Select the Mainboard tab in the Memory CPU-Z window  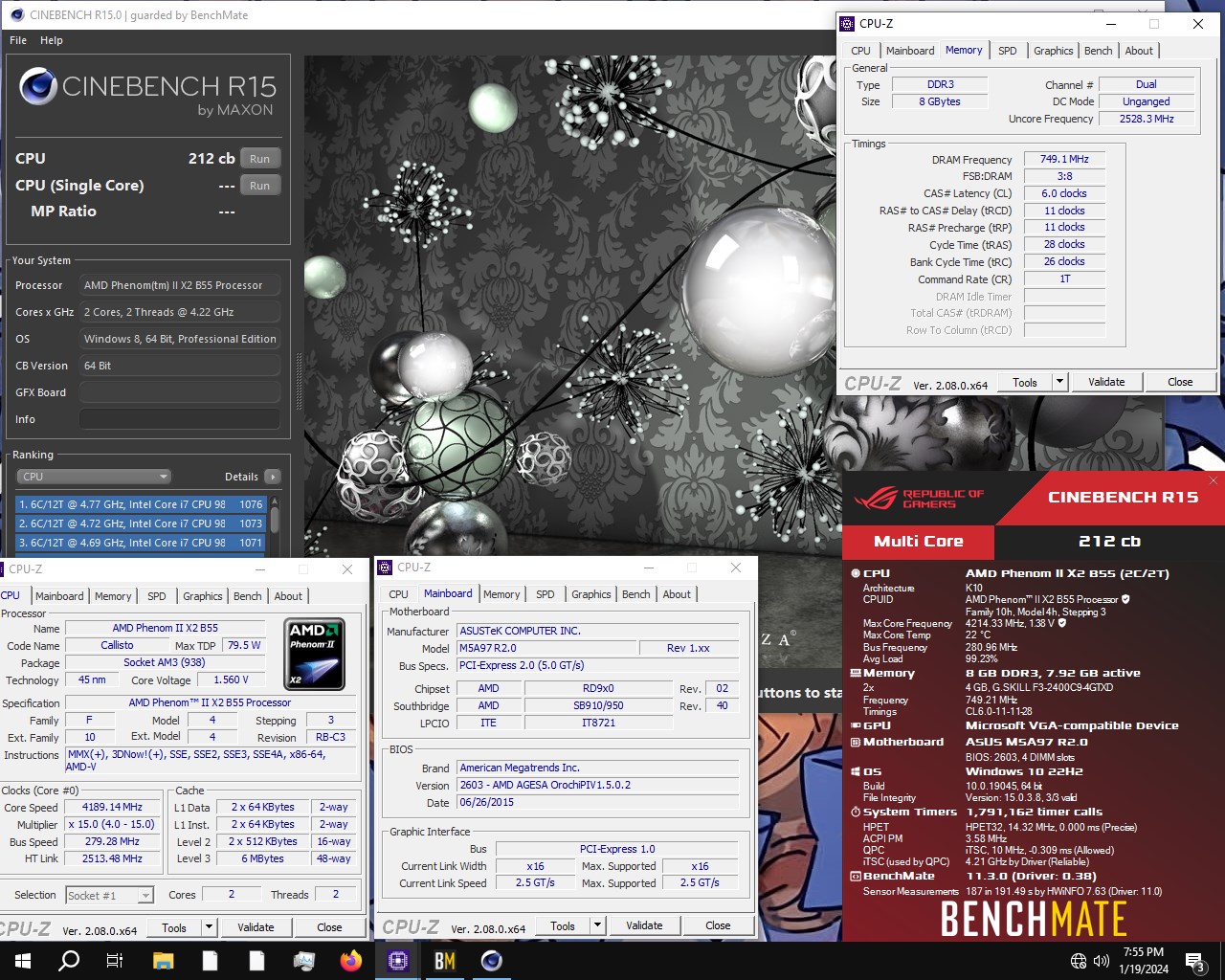click(910, 51)
